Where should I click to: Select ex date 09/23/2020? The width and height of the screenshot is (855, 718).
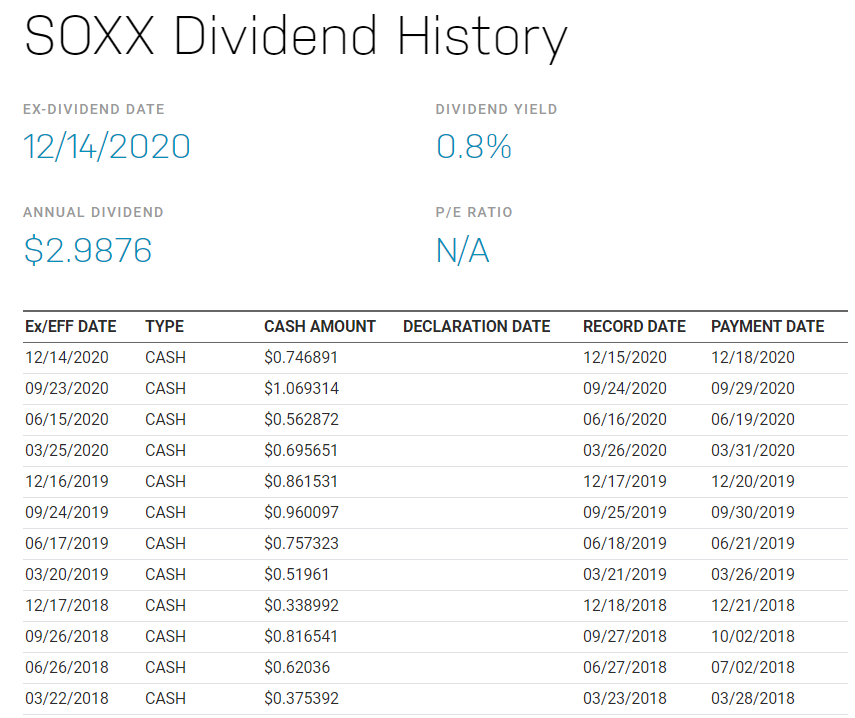pos(67,388)
